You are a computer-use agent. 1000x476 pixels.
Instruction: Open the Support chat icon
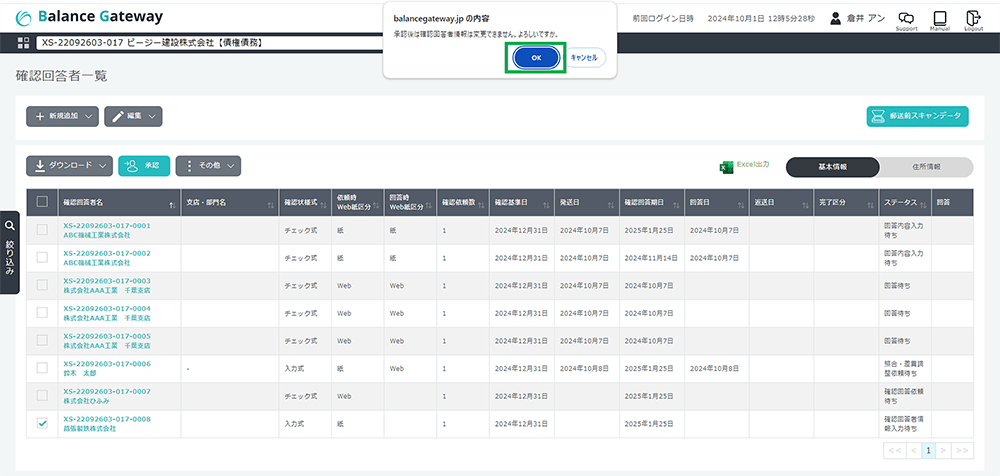[x=906, y=19]
